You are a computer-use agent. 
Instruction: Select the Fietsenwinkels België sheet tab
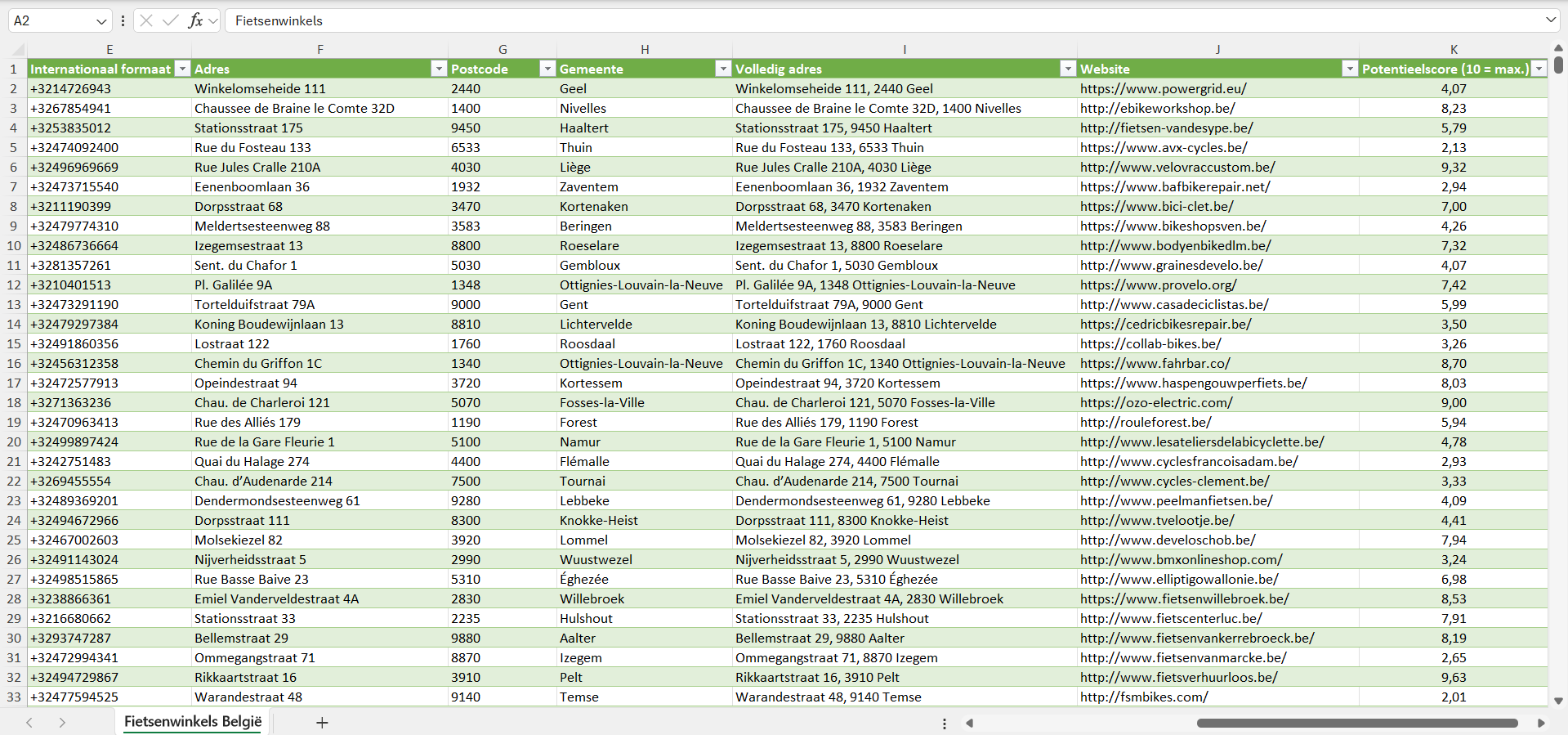pos(193,722)
